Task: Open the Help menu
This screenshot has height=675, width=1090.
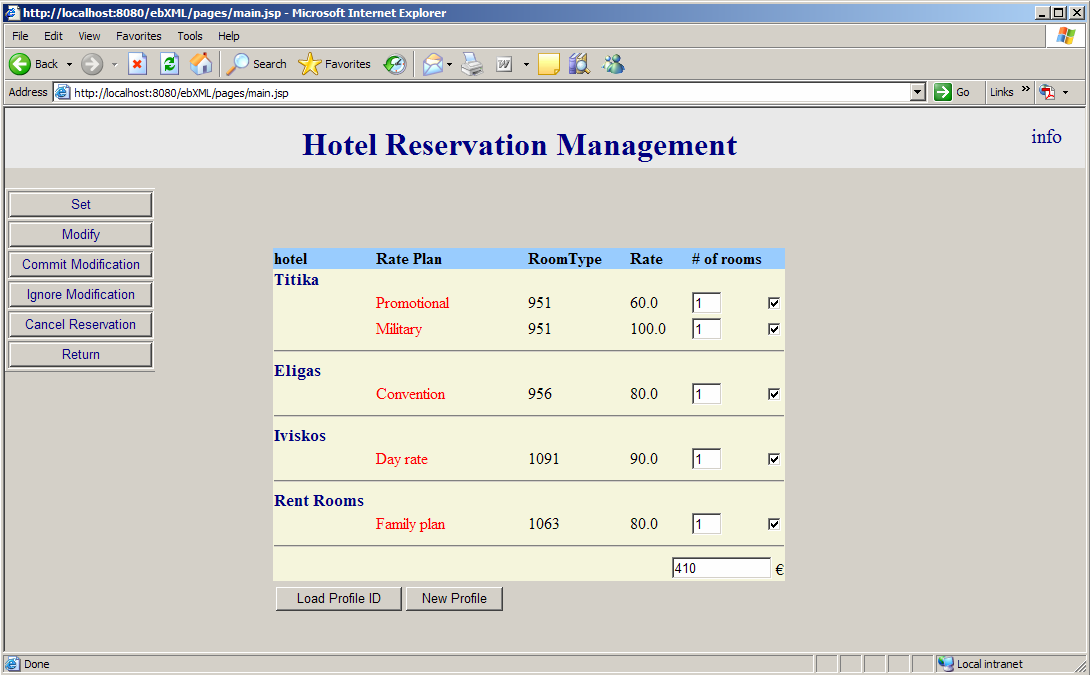Action: (229, 36)
